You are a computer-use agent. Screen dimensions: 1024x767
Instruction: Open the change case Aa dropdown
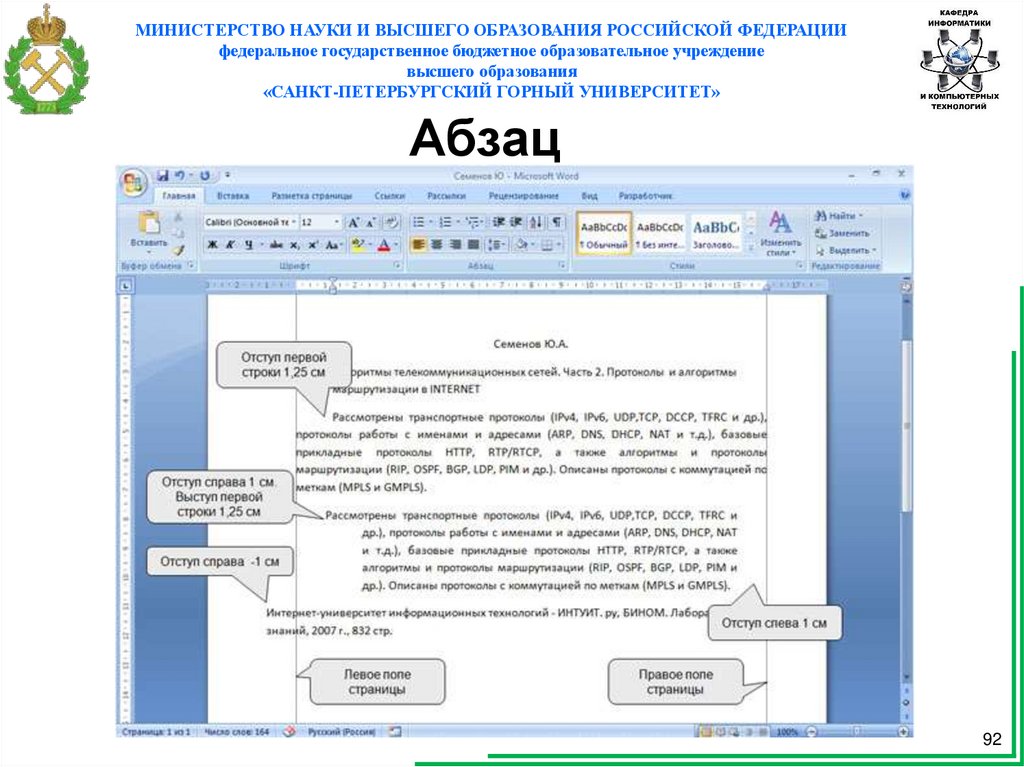click(334, 245)
